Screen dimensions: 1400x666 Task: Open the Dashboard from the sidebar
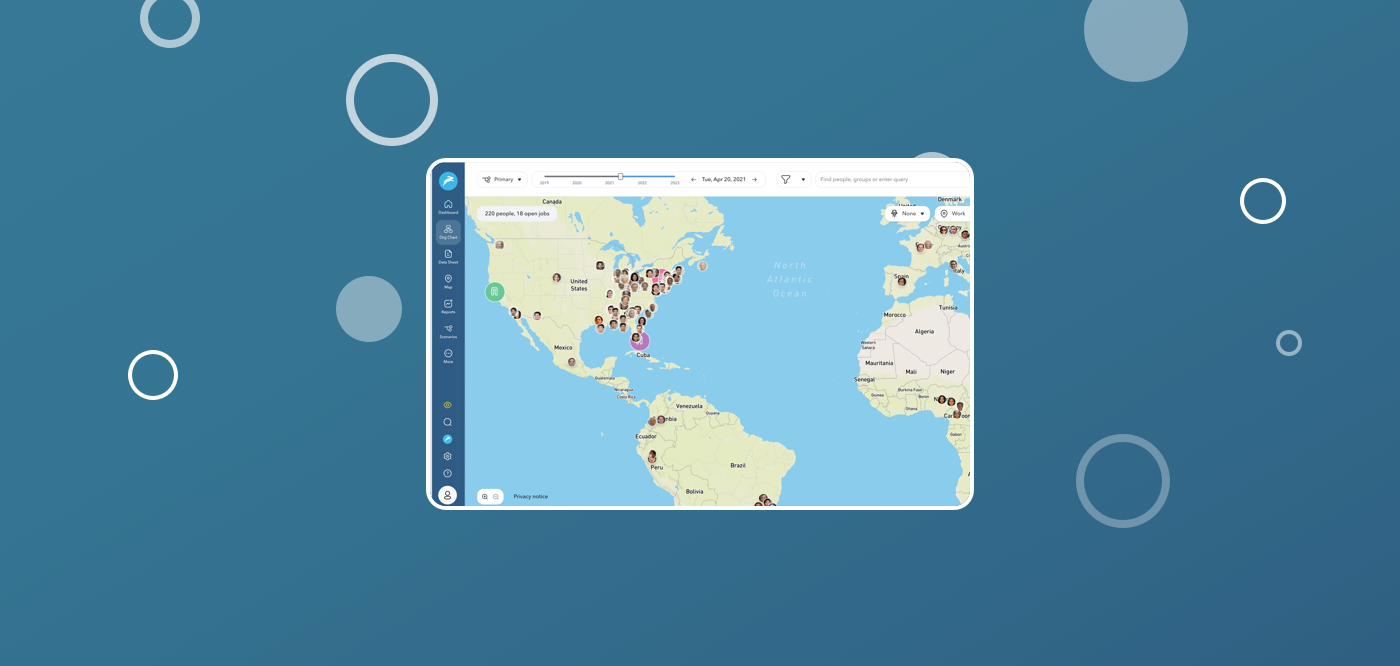pos(447,208)
